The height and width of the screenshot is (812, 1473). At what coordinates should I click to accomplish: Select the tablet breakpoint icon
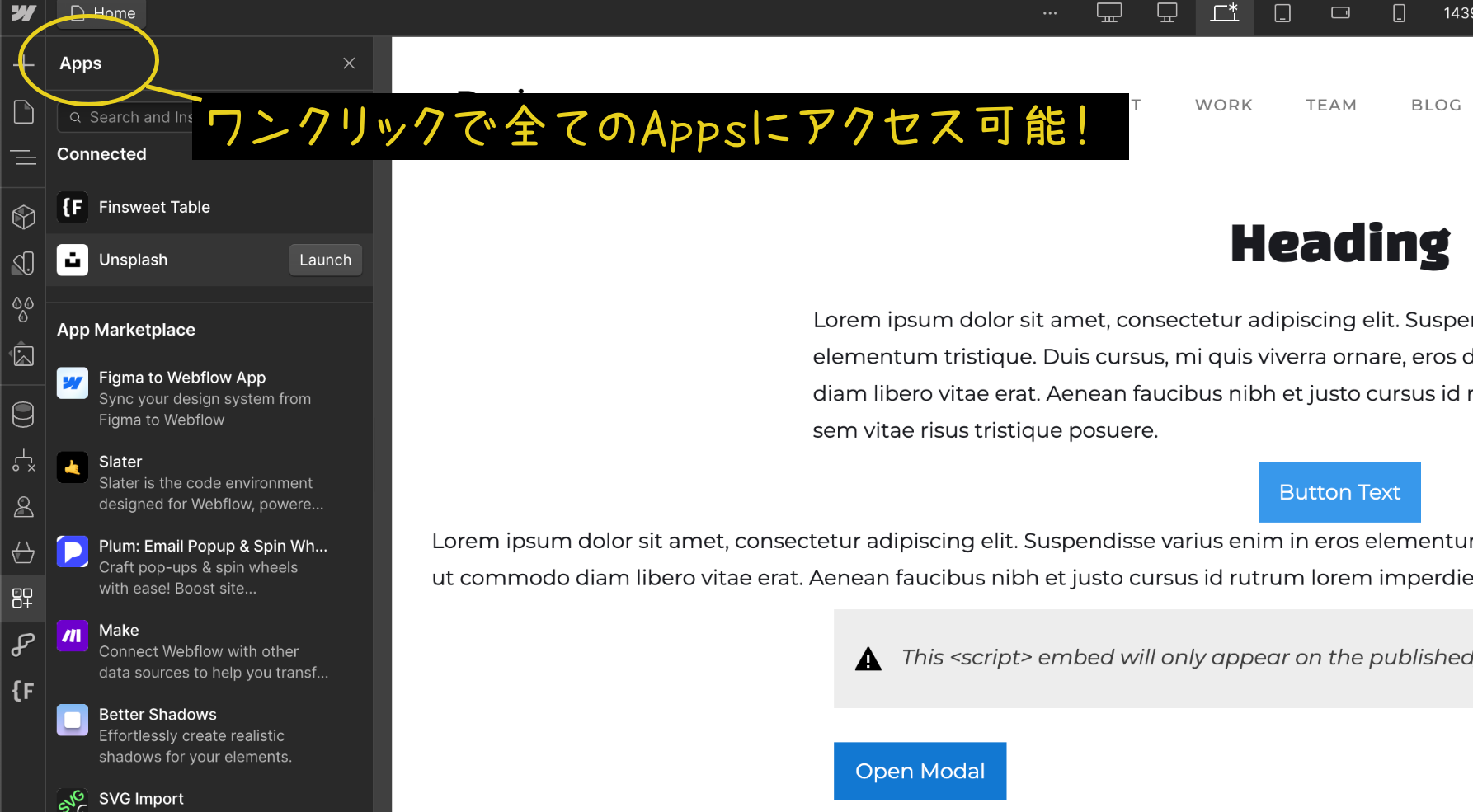[x=1282, y=13]
